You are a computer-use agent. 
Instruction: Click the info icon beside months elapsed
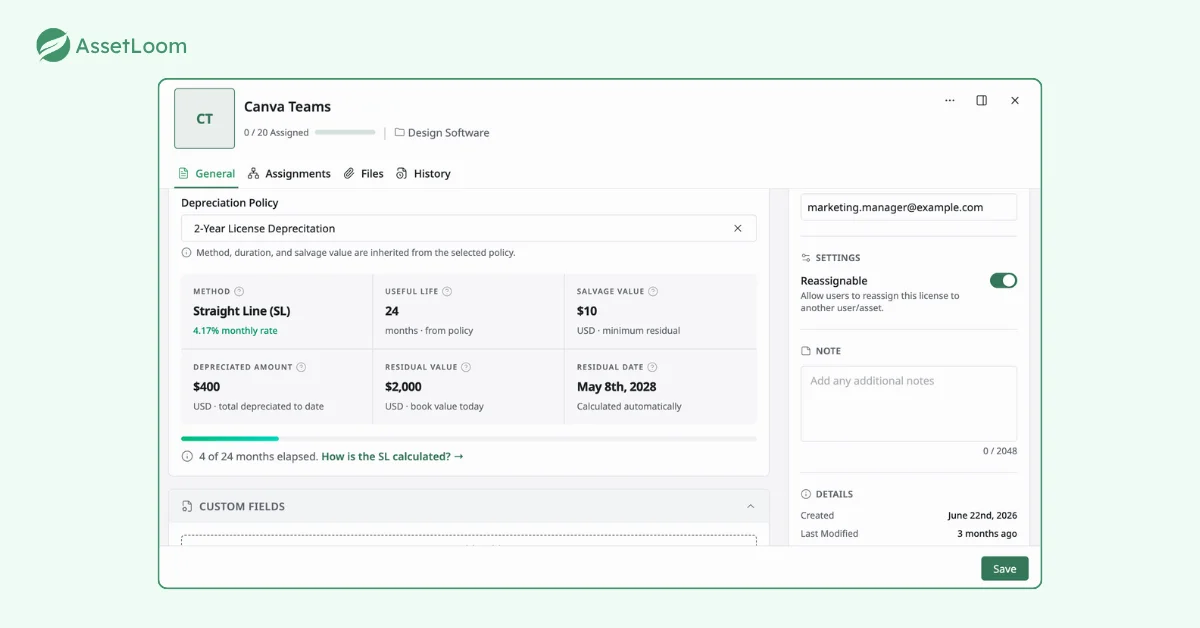pos(187,456)
